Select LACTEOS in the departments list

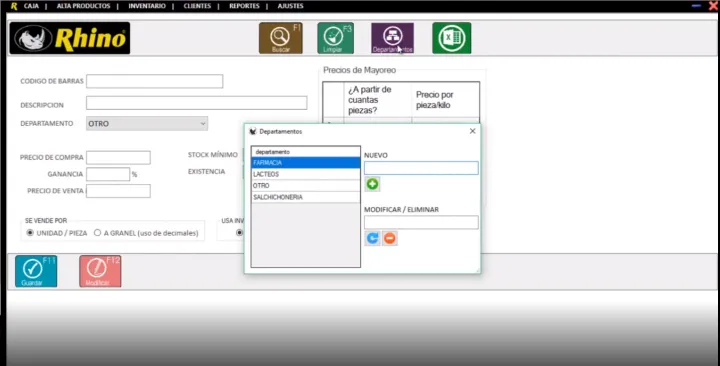[x=306, y=174]
